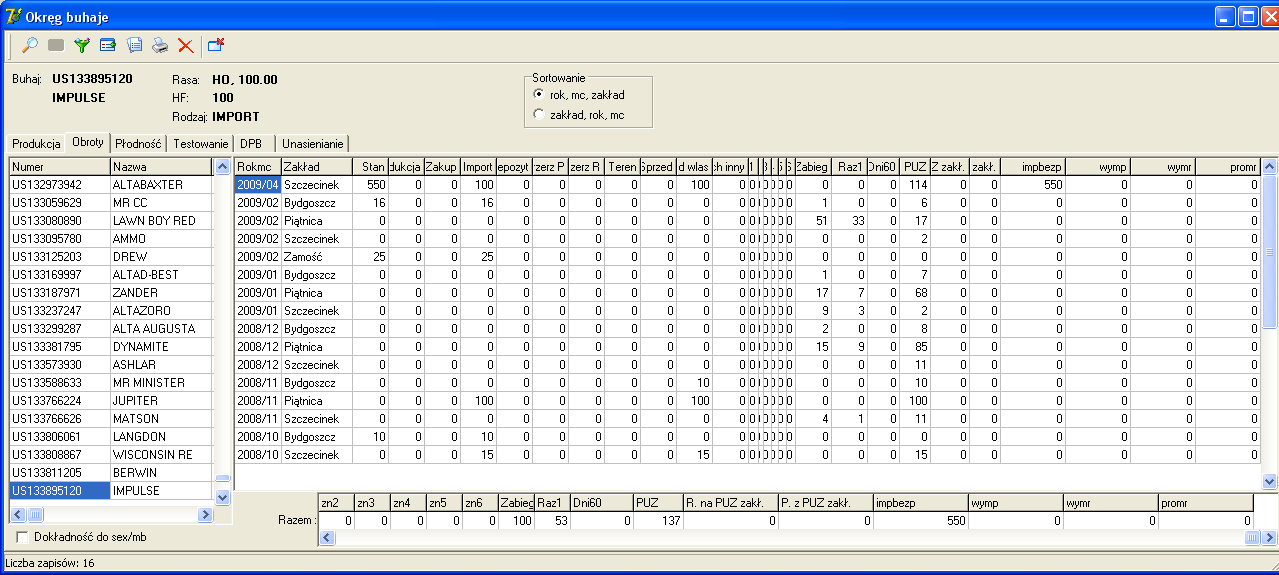Click the 2009/04 Szczecinek record cell
The height and width of the screenshot is (575, 1279).
pyautogui.click(x=316, y=185)
